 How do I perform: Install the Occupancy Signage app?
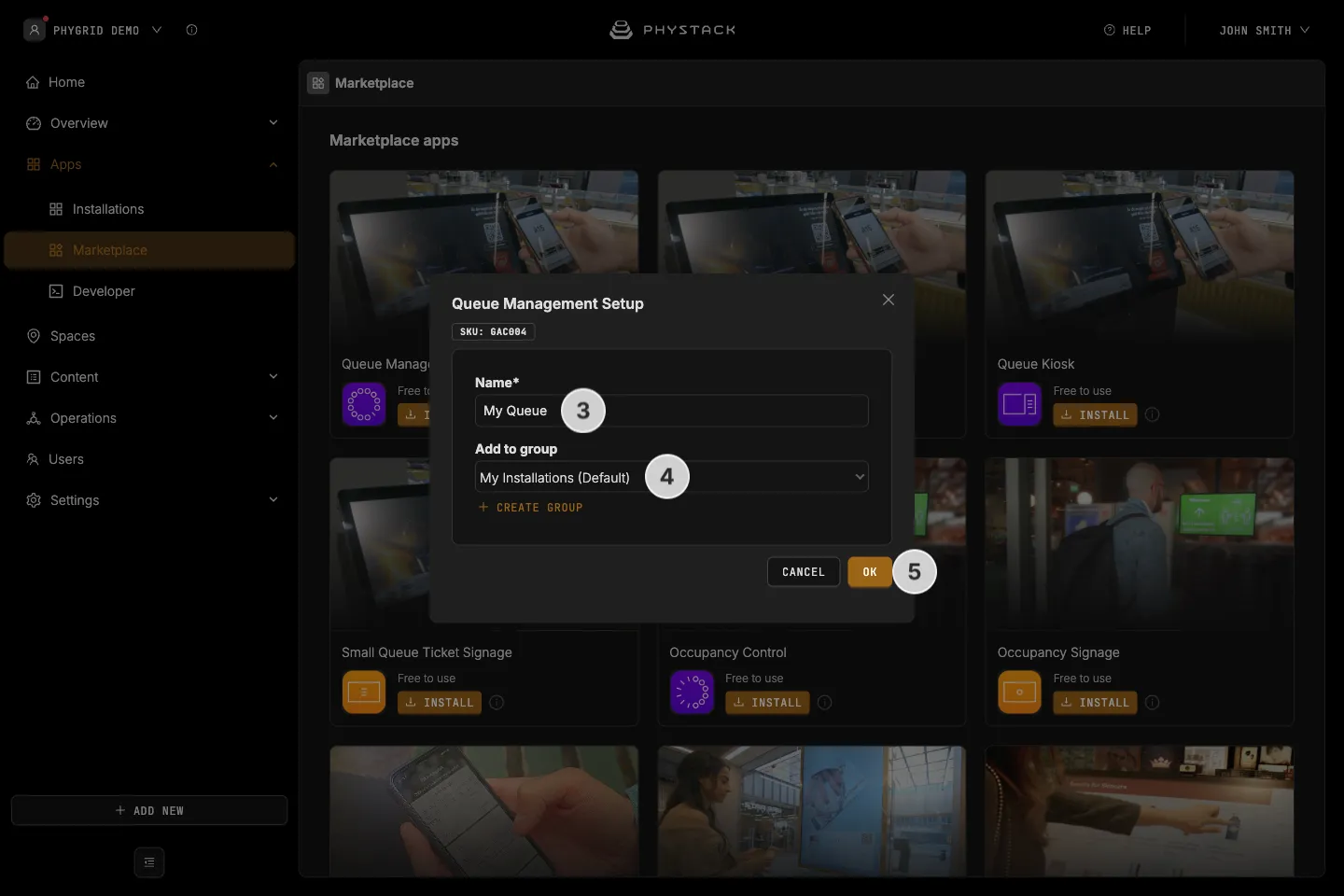pyautogui.click(x=1095, y=703)
